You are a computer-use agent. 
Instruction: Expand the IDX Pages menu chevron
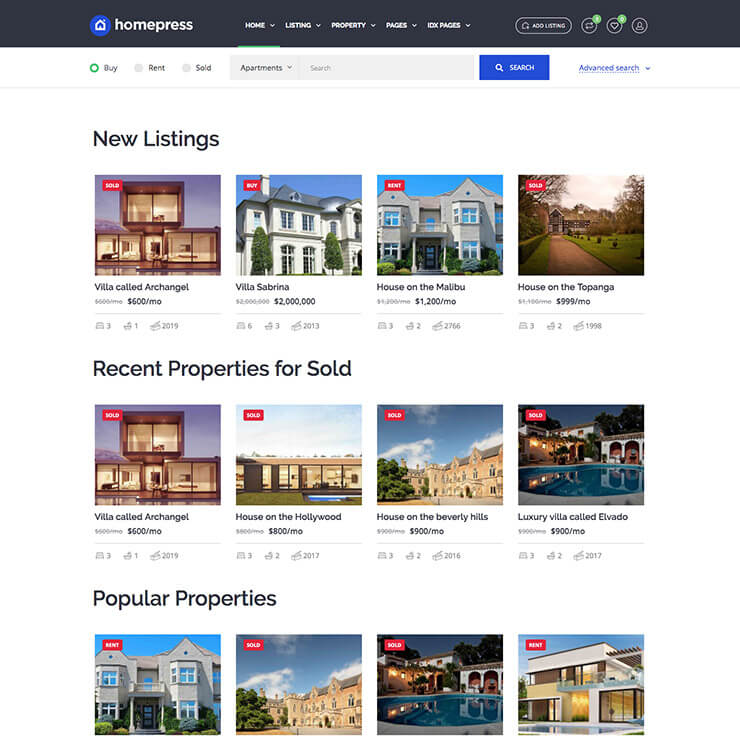[468, 25]
